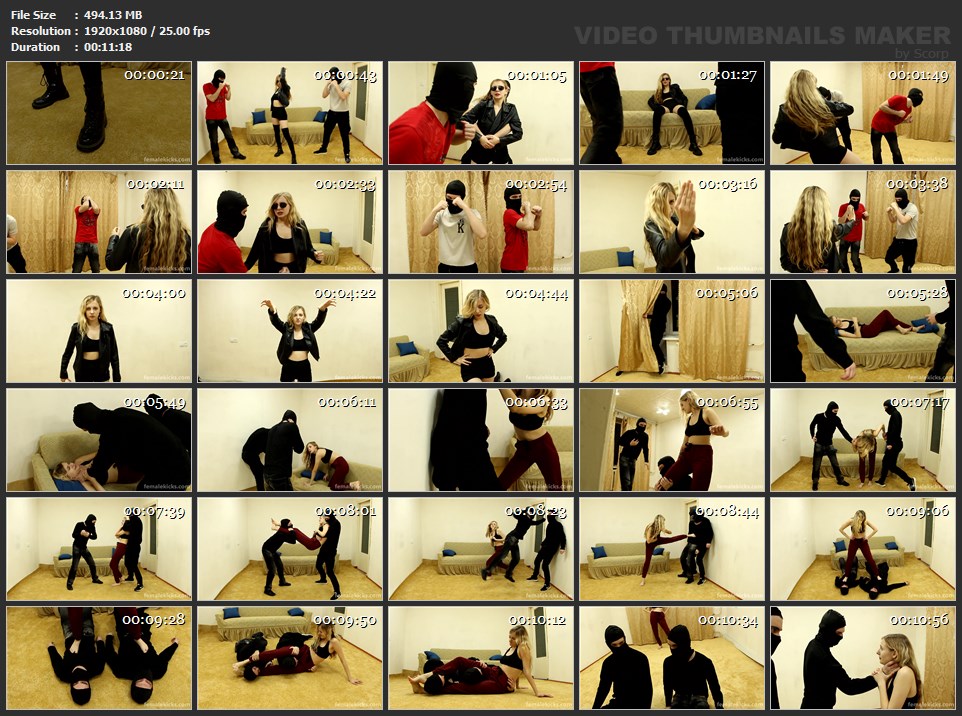Image resolution: width=962 pixels, height=716 pixels.
Task: Select the thumbnail marked 00:09:06
Action: pos(863,549)
